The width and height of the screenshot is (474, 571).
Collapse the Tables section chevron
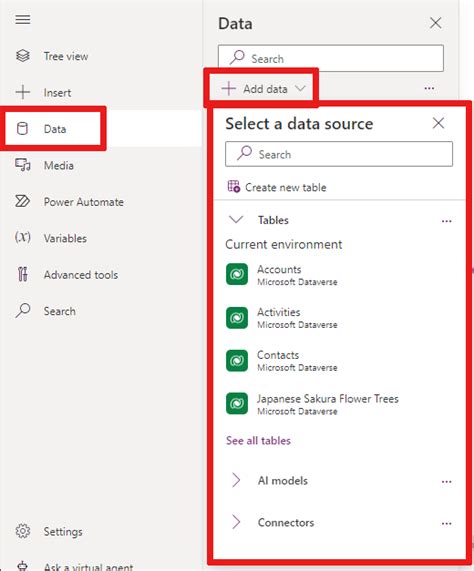236,220
